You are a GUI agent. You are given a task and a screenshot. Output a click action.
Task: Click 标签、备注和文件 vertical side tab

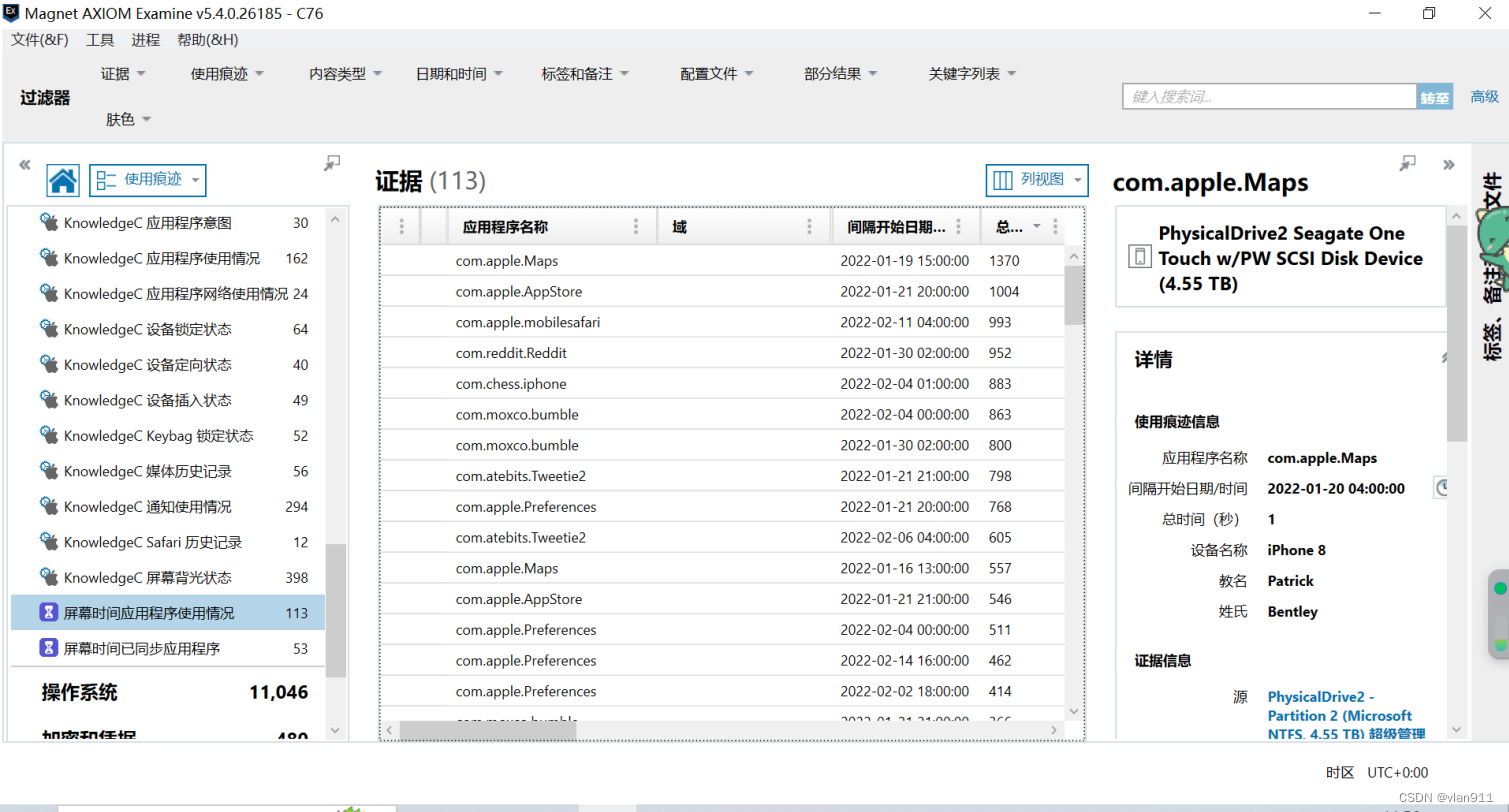pos(1492,268)
